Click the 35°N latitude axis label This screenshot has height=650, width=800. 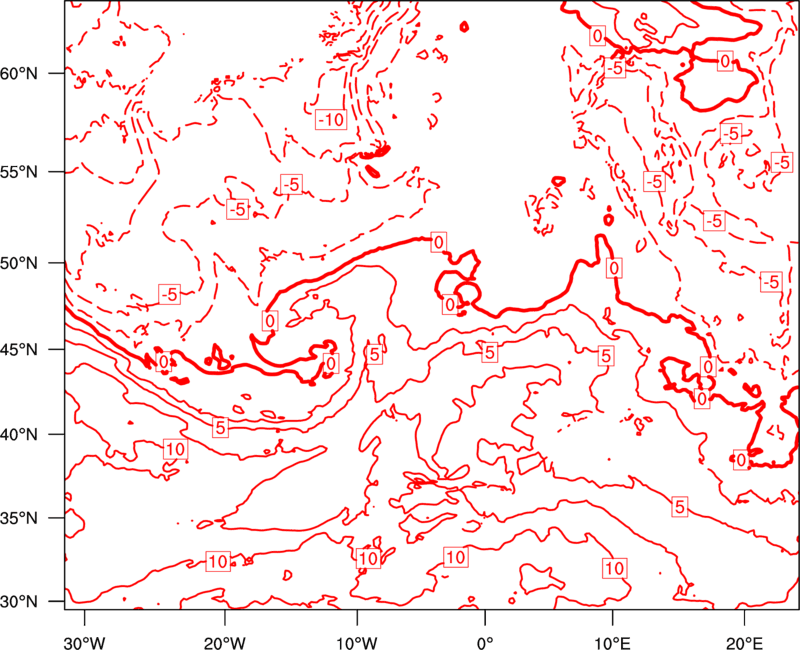[x=19, y=518]
